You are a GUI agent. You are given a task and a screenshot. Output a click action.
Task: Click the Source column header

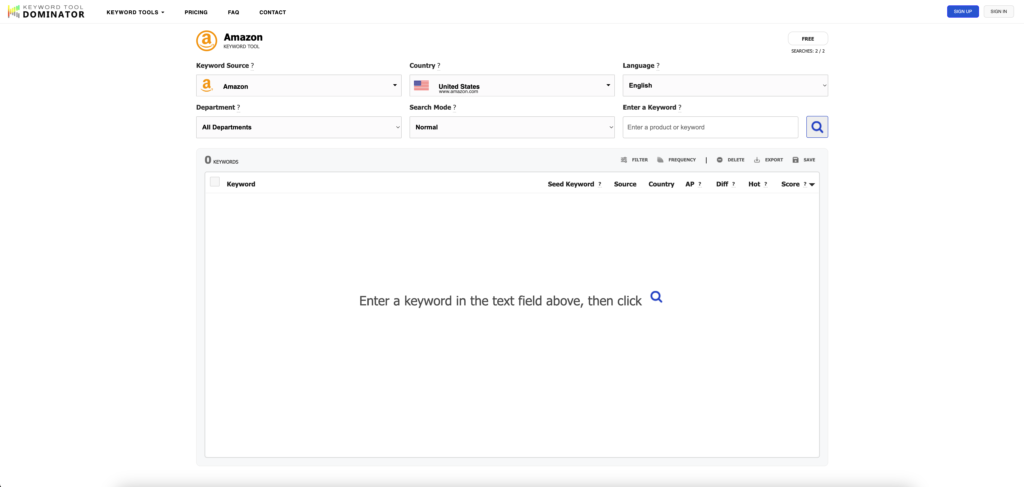(x=625, y=184)
